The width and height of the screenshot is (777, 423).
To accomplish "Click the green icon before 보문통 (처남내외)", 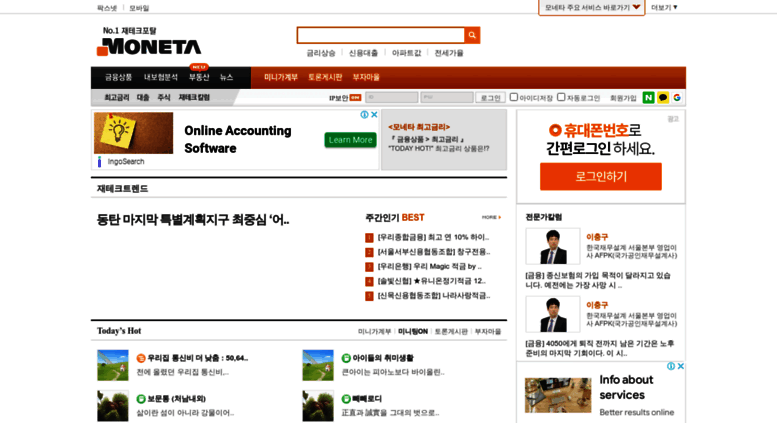I will click(141, 399).
